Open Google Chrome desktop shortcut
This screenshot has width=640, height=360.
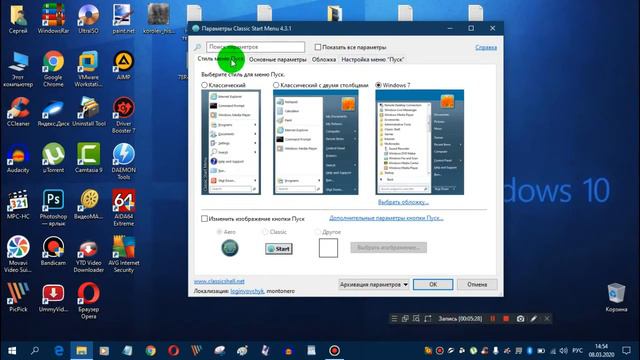[53, 69]
